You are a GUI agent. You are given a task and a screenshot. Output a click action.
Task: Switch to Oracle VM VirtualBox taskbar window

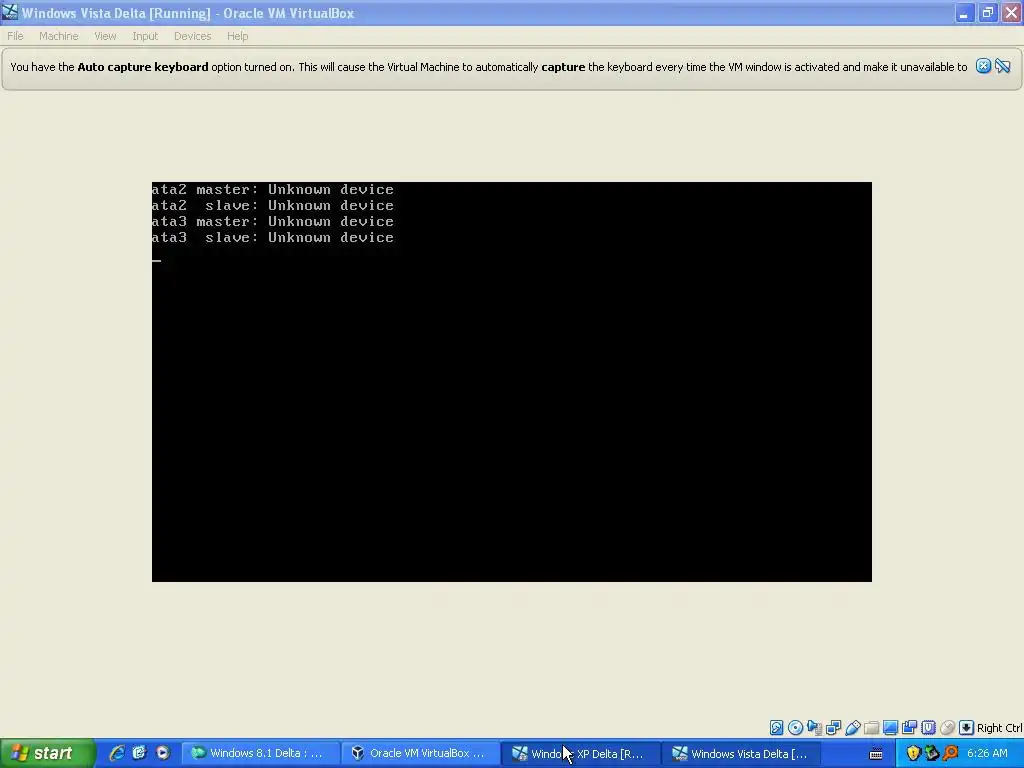pos(421,753)
